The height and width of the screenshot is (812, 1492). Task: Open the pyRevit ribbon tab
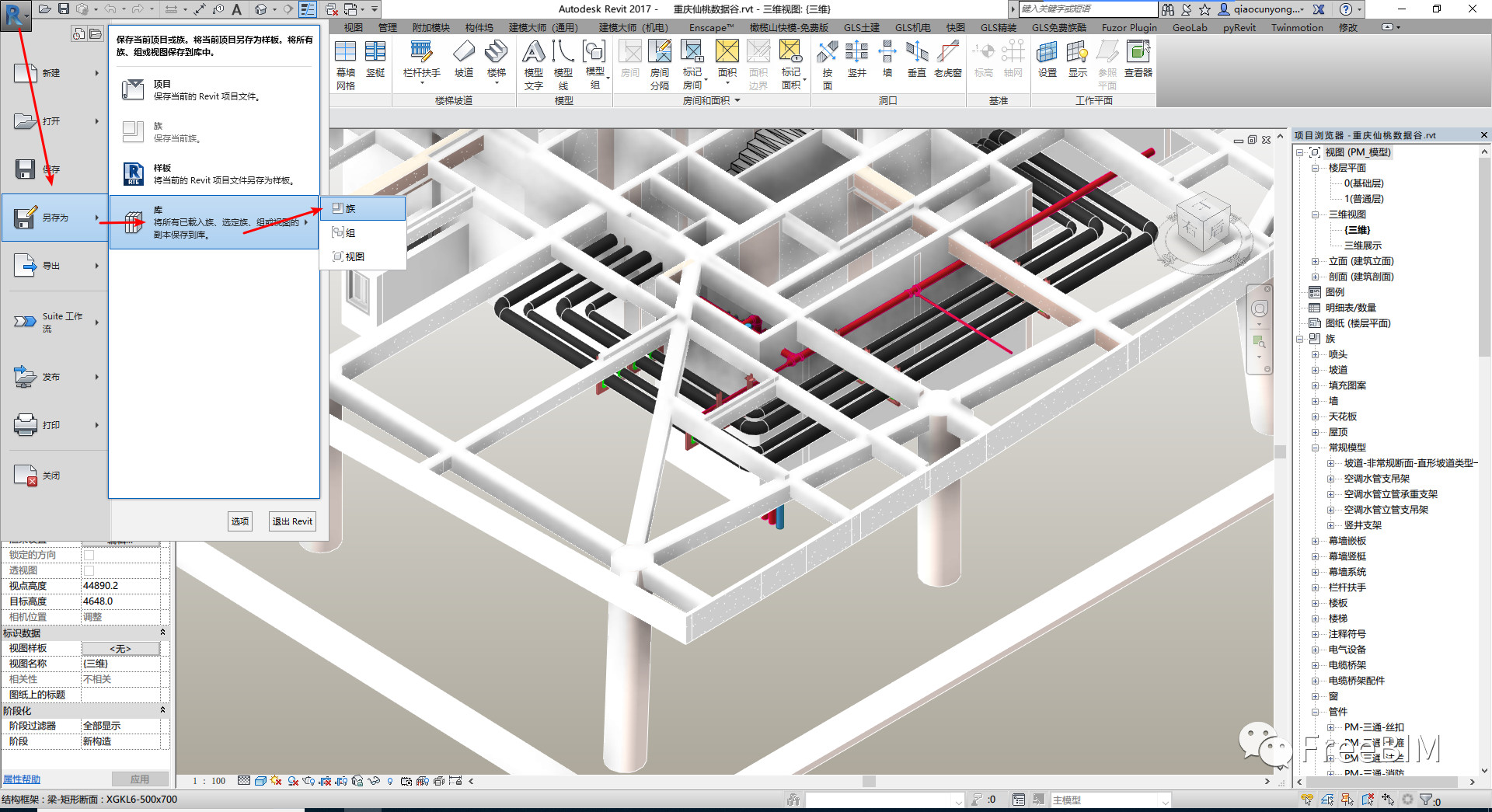pos(1239,27)
